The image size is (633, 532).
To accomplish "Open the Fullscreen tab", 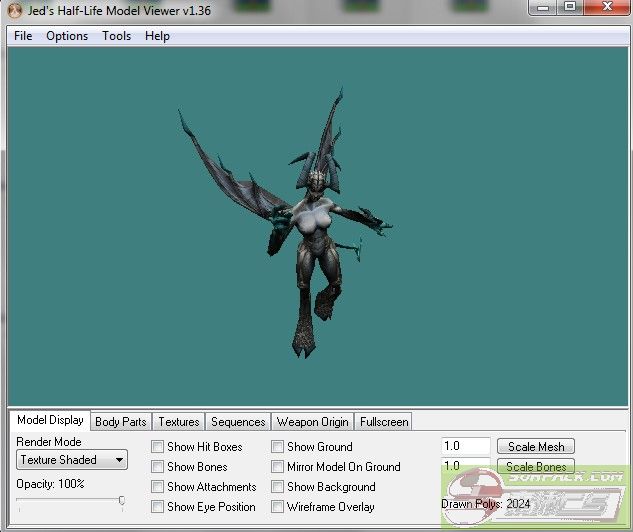I will coord(383,422).
